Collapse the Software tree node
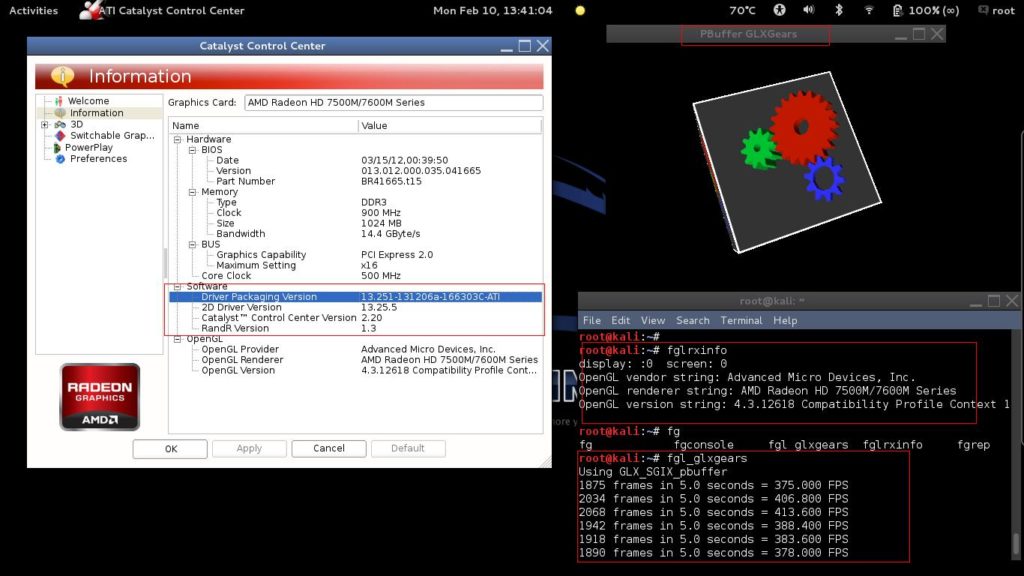Viewport: 1024px width, 576px height. click(177, 286)
